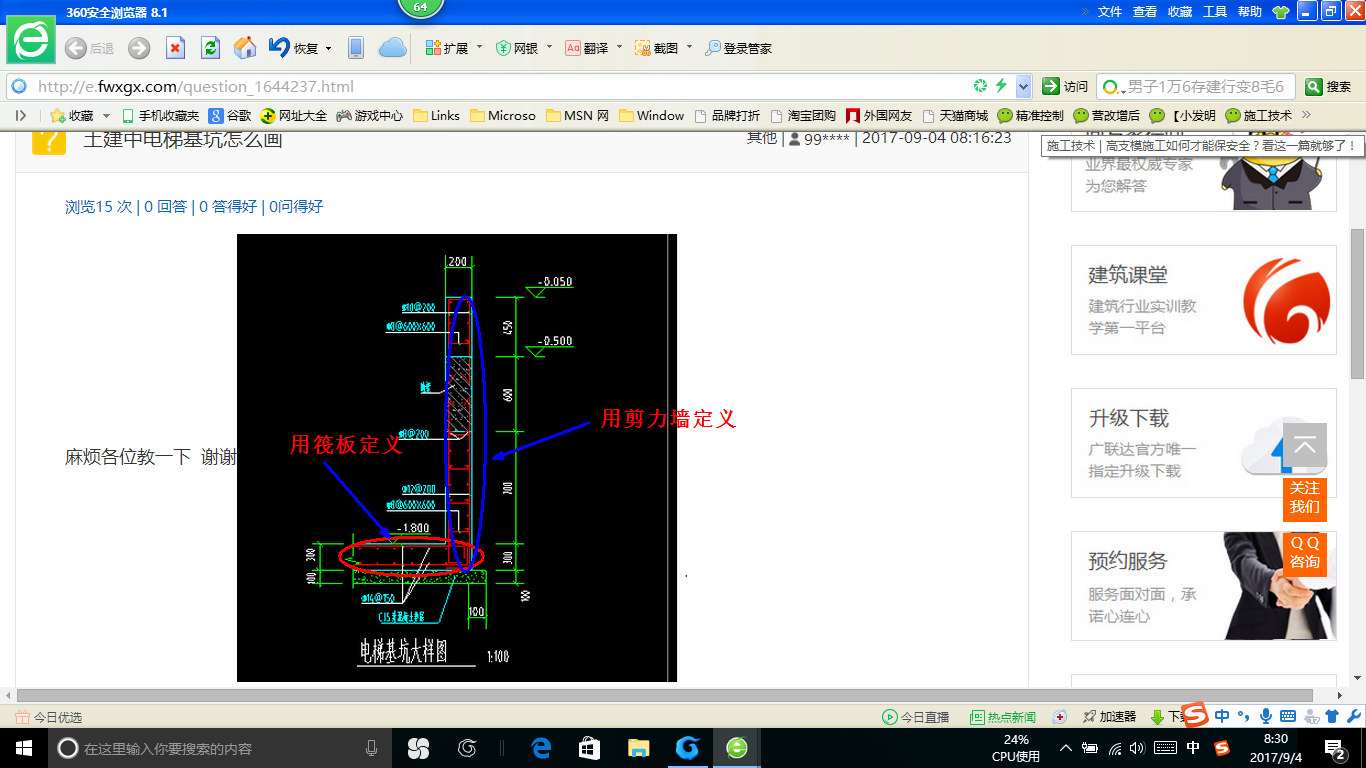Open 热点新闻 in the status bar
This screenshot has width=1366, height=768.
[x=1003, y=717]
